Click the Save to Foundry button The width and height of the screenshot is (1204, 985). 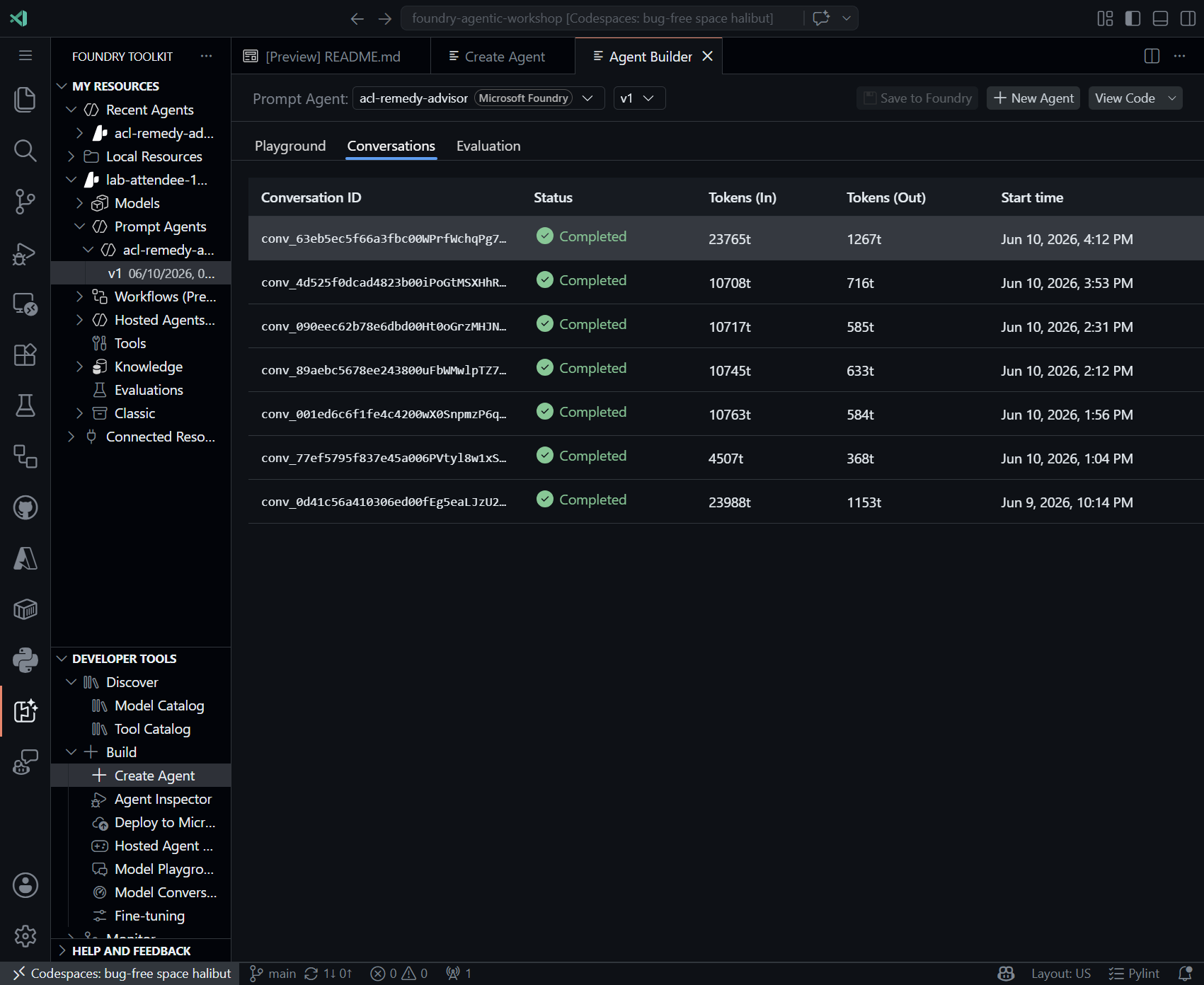(917, 98)
